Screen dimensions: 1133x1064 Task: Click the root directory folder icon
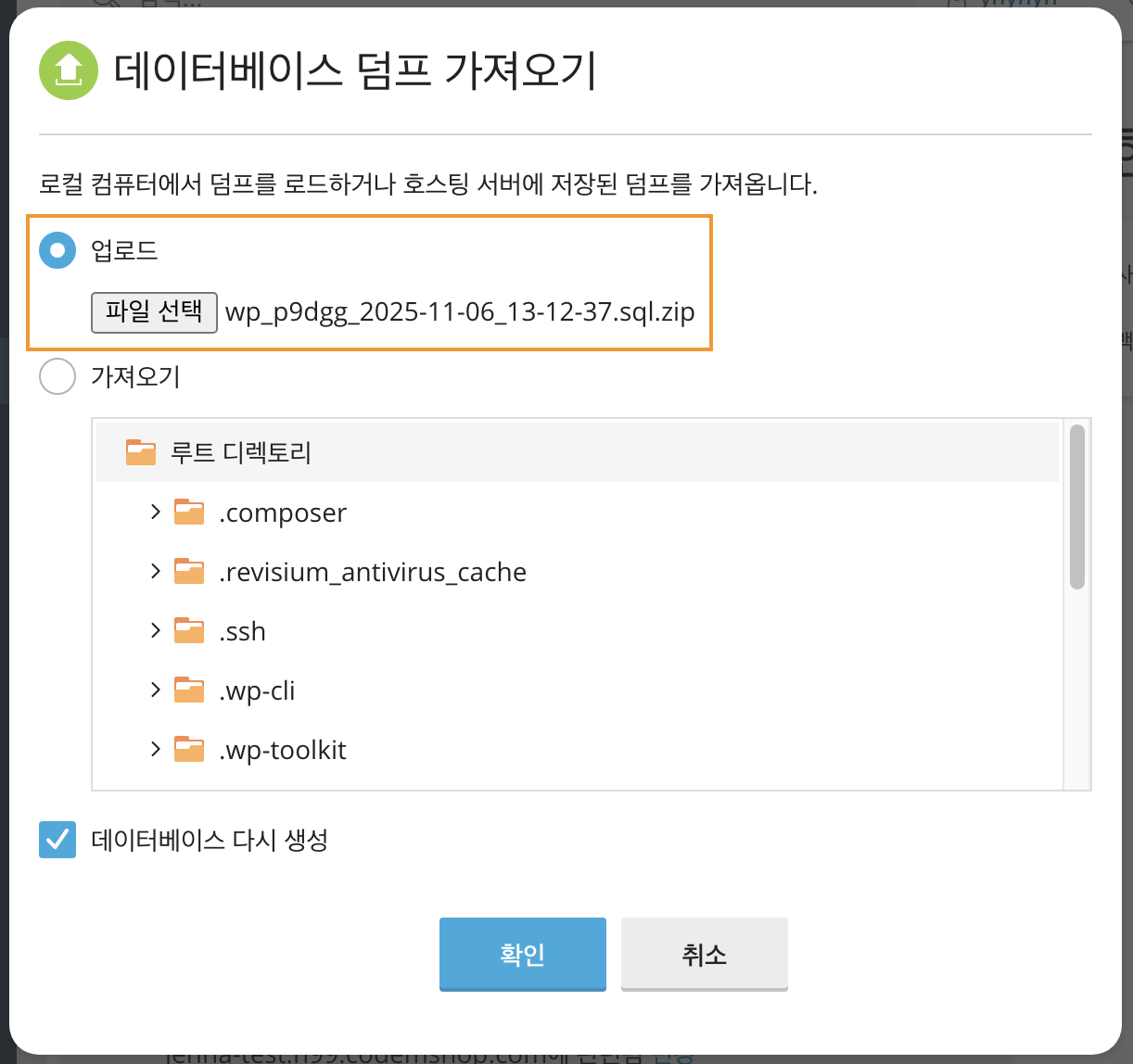[x=141, y=452]
